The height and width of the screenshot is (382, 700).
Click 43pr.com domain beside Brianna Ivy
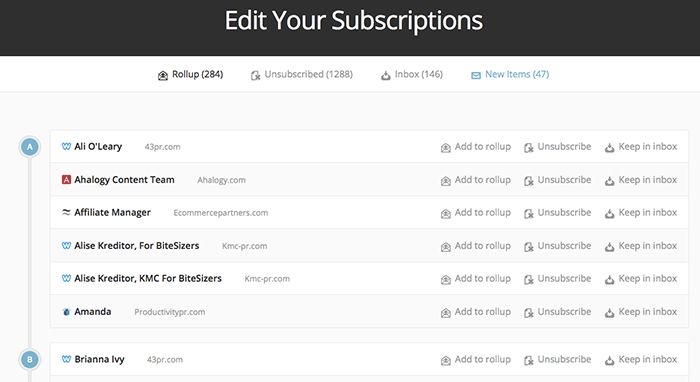165,360
